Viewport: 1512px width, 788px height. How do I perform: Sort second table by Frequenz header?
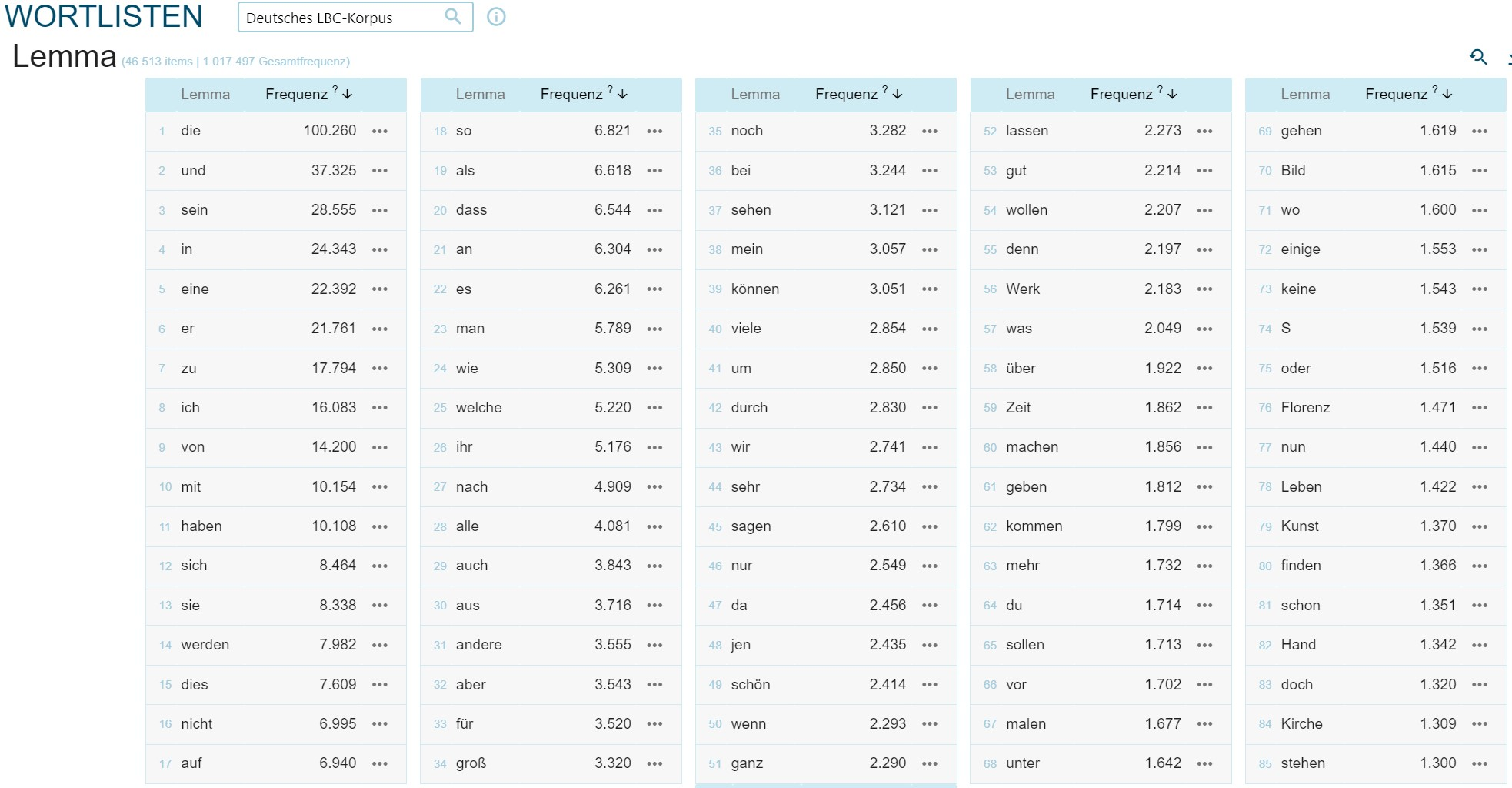[584, 94]
